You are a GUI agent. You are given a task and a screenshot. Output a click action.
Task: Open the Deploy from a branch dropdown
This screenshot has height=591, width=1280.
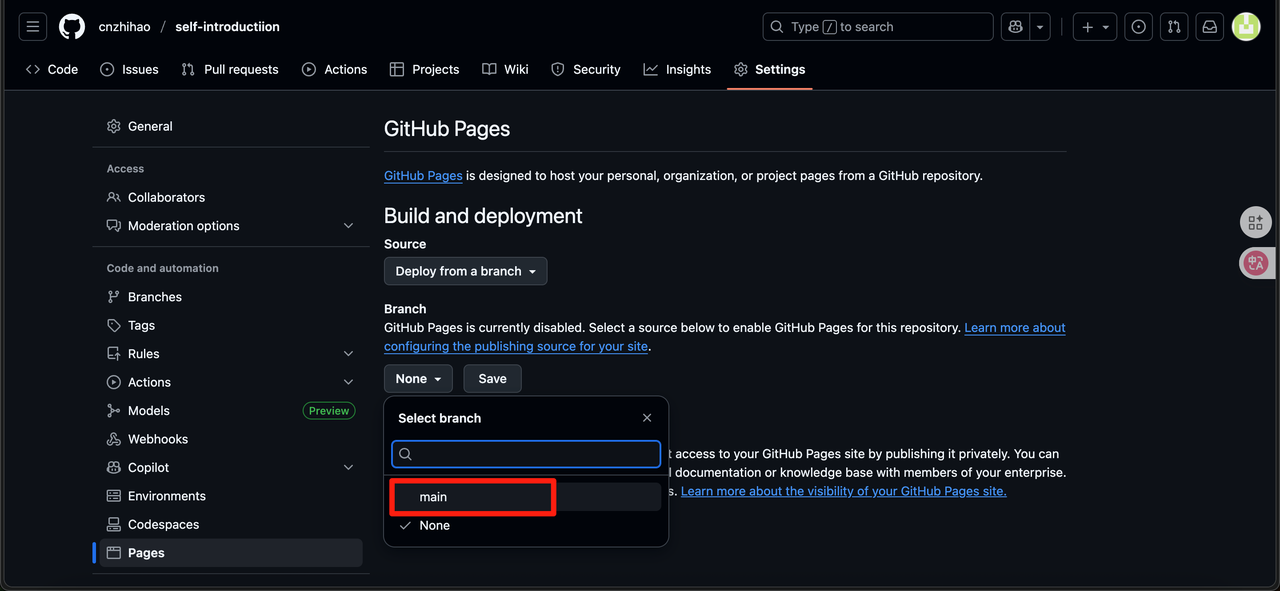465,271
